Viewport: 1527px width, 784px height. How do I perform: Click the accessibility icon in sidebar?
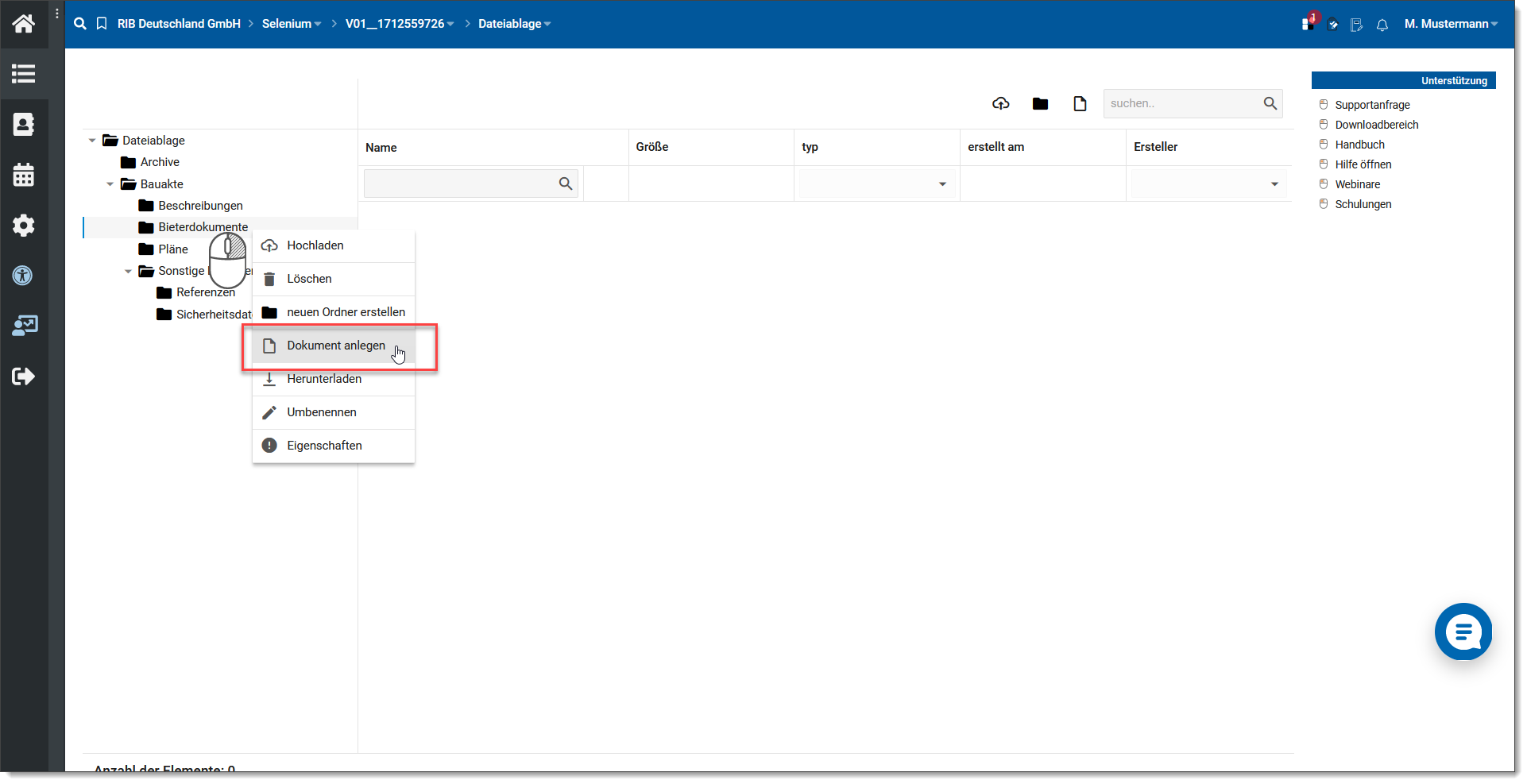(x=24, y=276)
